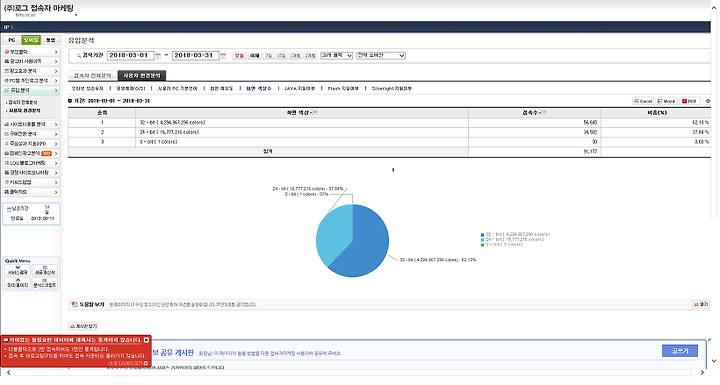The width and height of the screenshot is (720, 385).
Task: Open the start date calendar icon
Action: pyautogui.click(x=158, y=56)
